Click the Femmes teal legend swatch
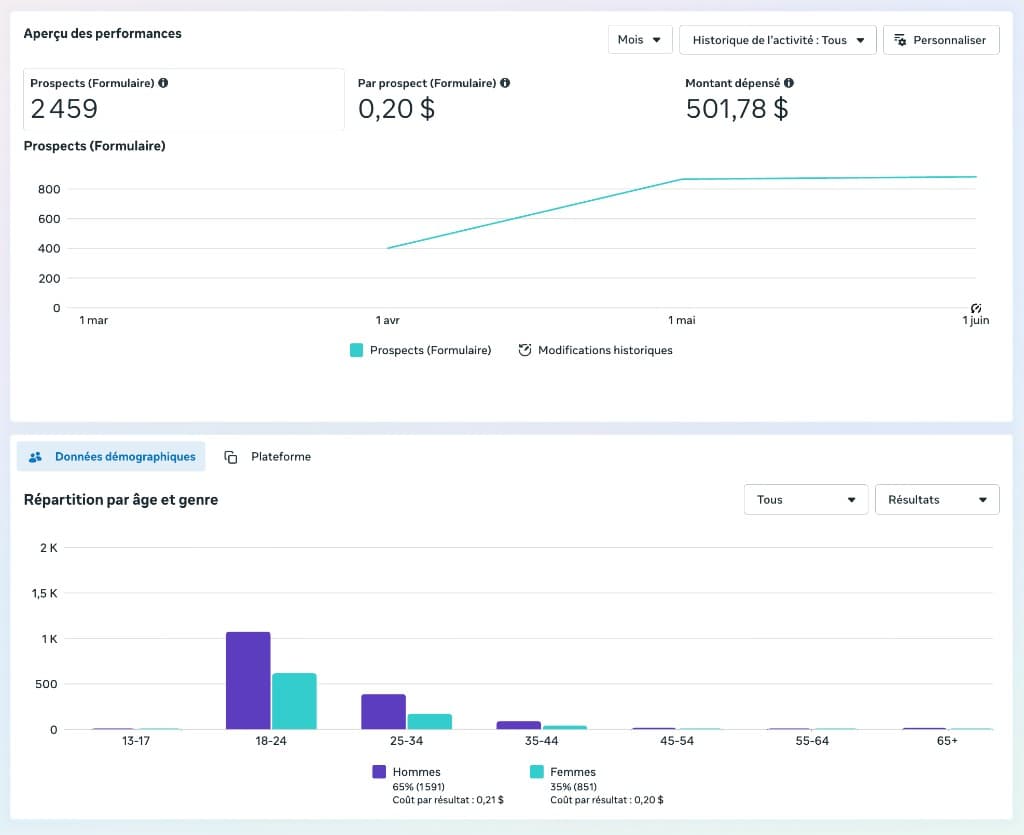1024x835 pixels. 537,772
